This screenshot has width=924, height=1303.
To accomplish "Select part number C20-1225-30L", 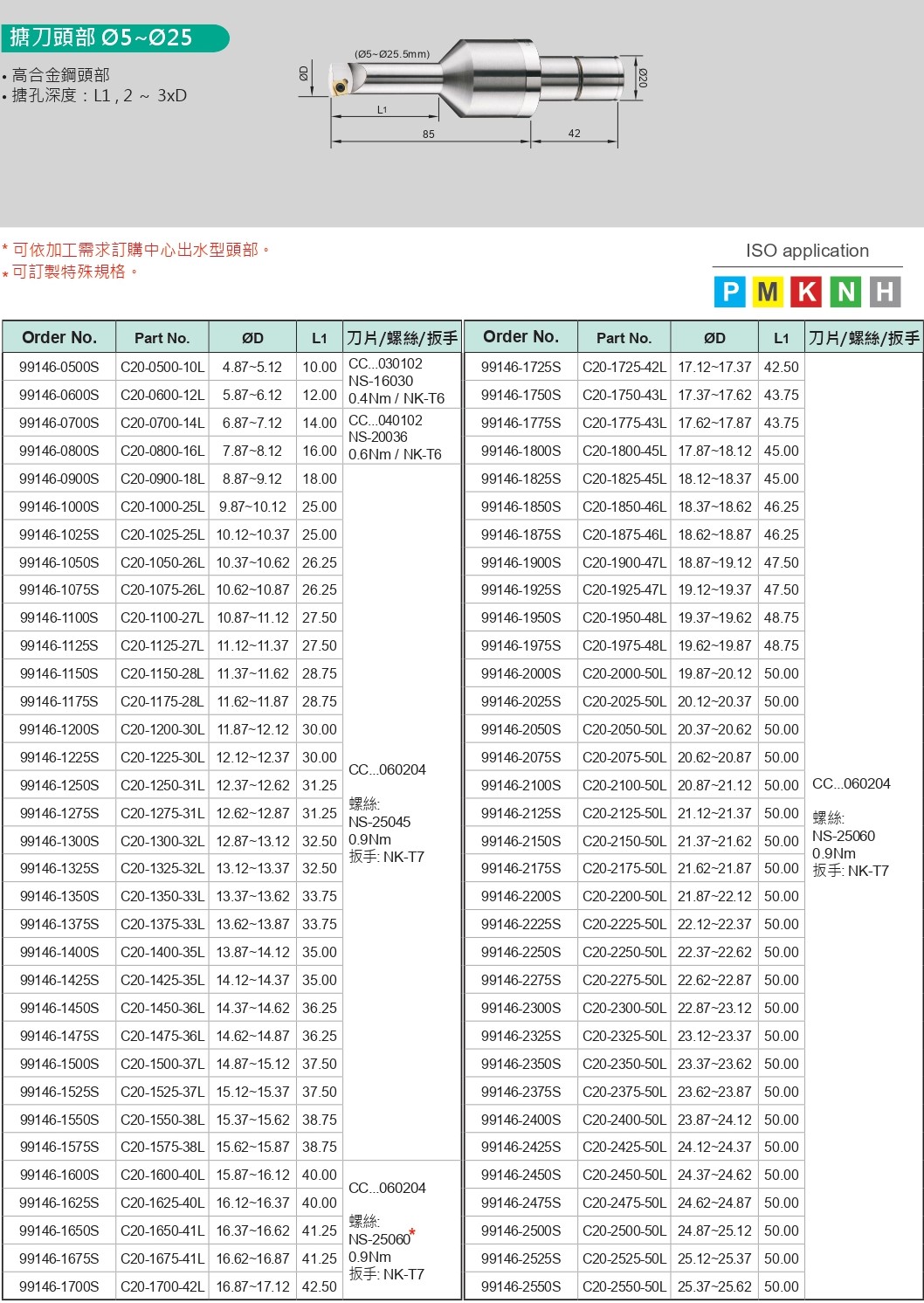I will 162,757.
